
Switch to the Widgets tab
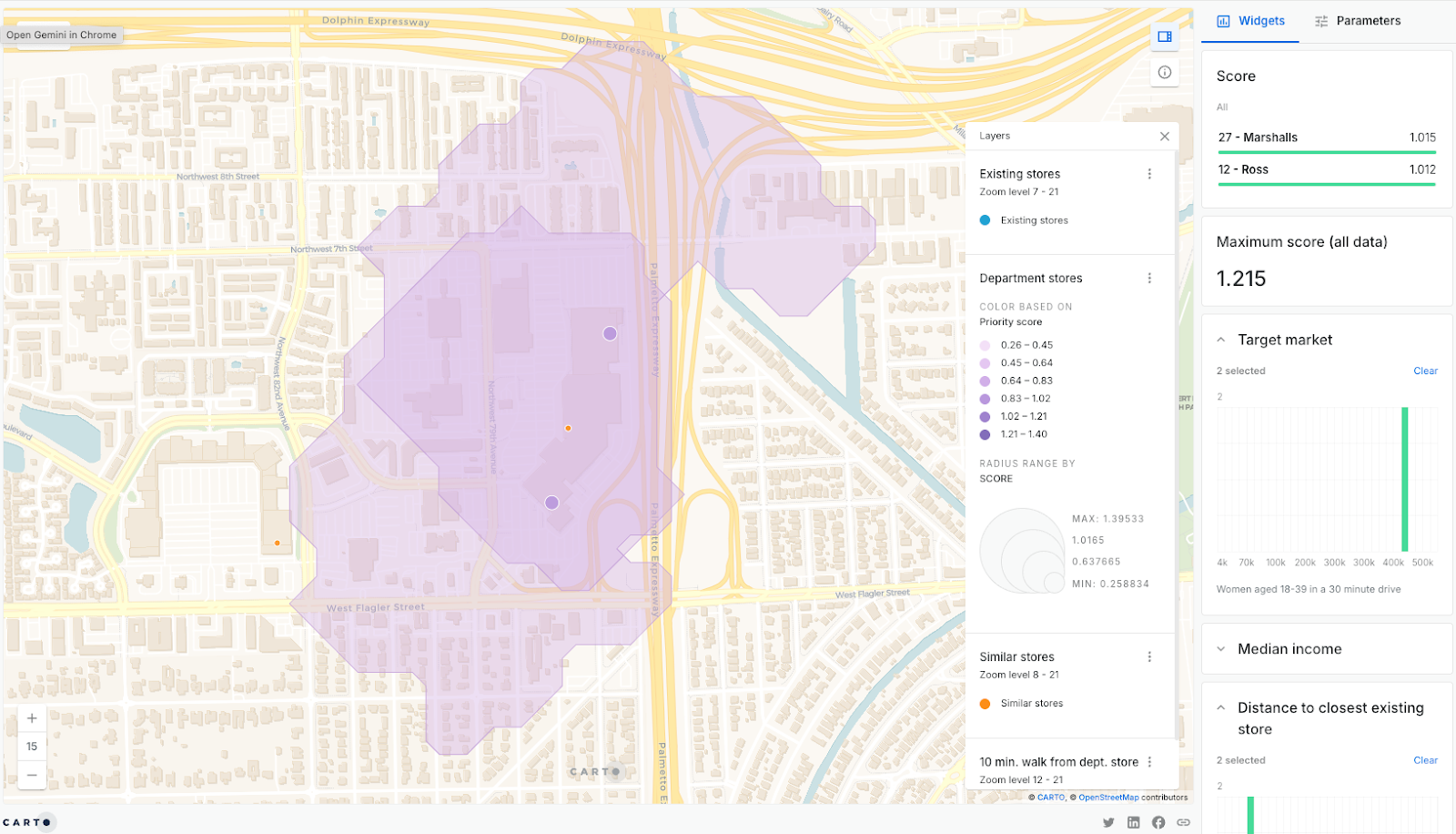click(x=1250, y=21)
